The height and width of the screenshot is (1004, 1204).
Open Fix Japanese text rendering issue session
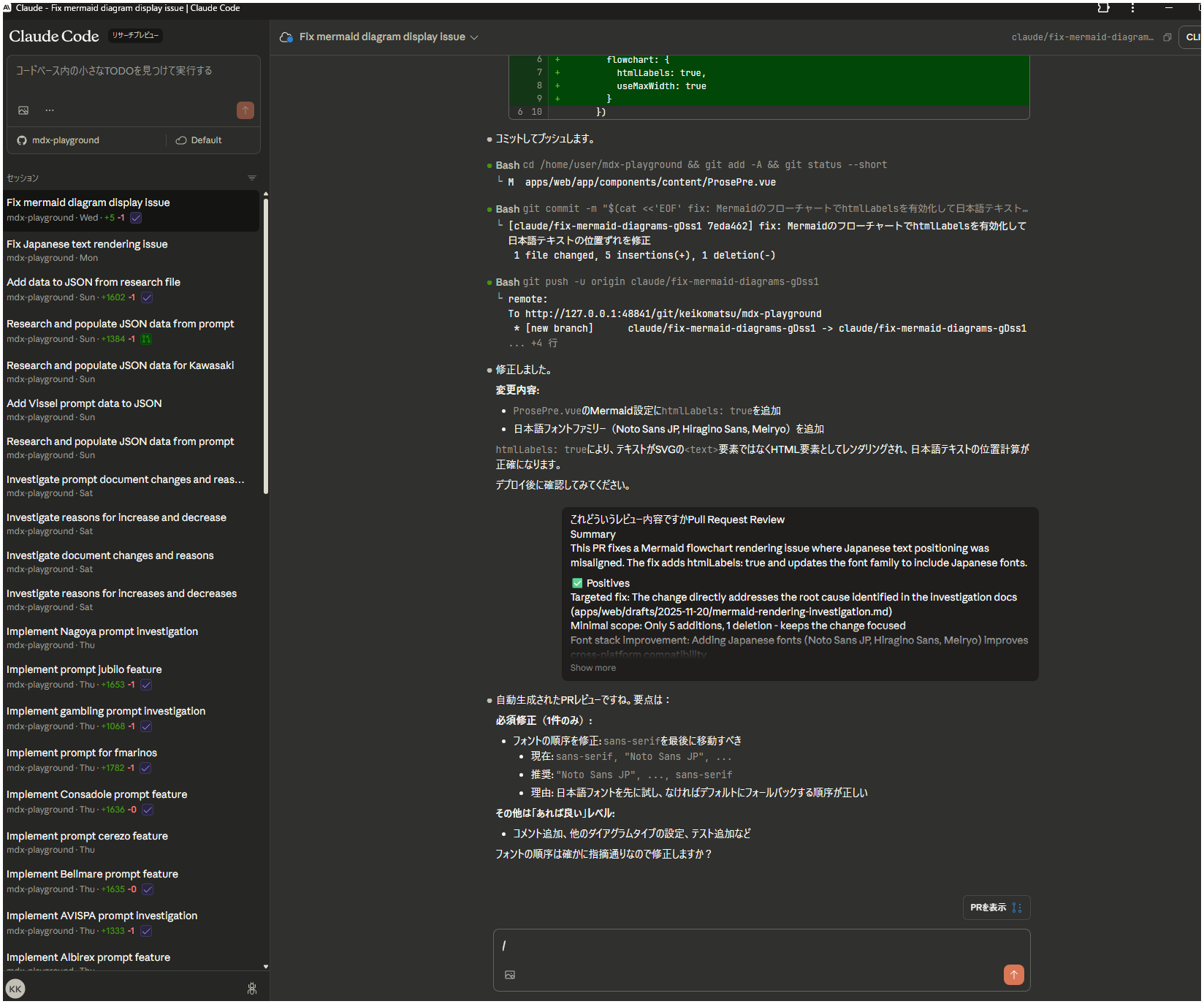87,244
